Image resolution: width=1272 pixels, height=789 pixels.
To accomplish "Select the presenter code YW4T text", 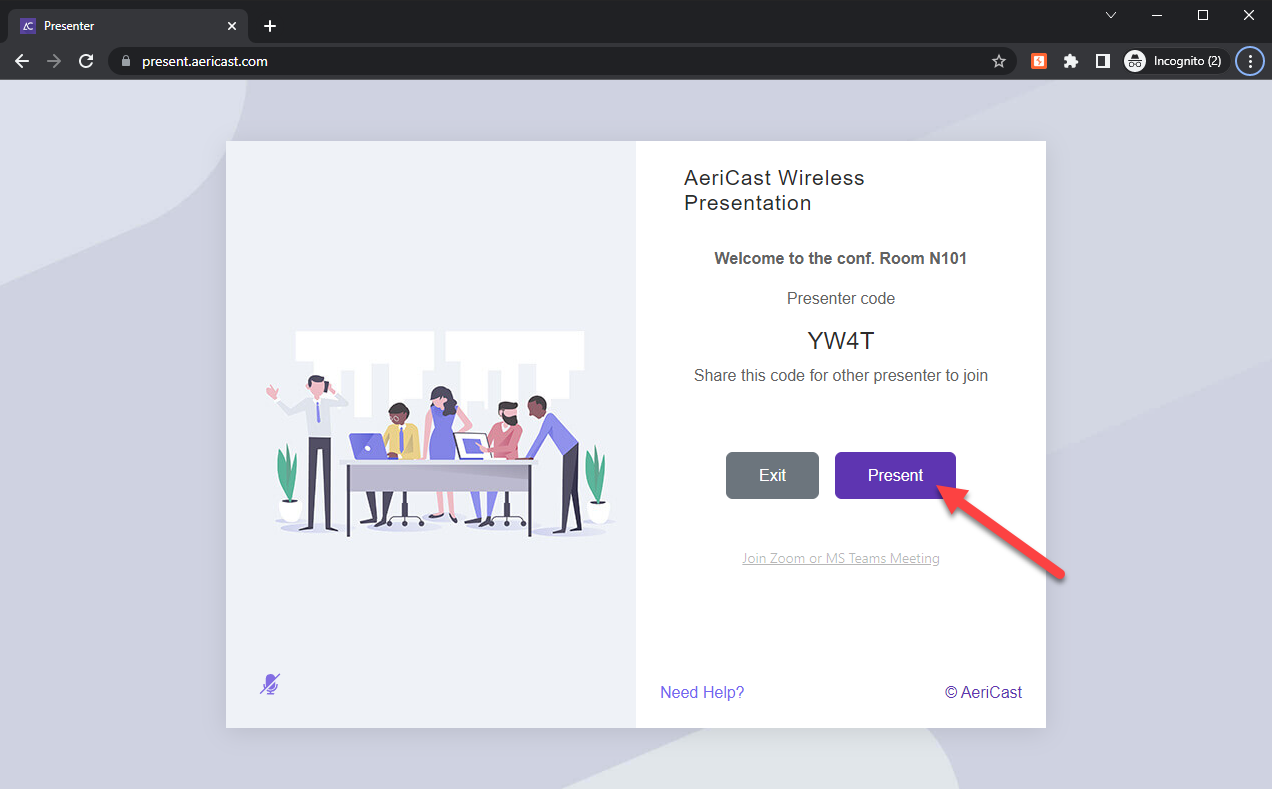I will 841,341.
